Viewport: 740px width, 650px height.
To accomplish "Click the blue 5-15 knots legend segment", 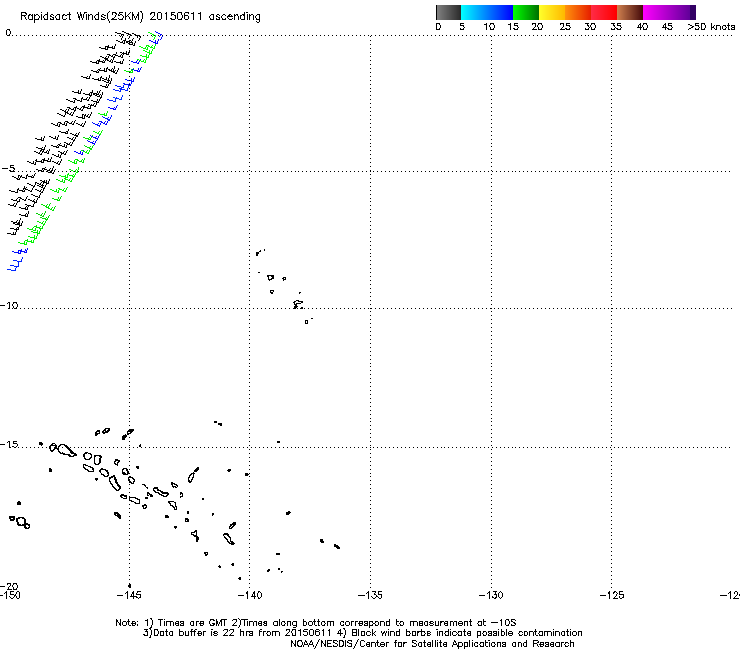I will (487, 12).
